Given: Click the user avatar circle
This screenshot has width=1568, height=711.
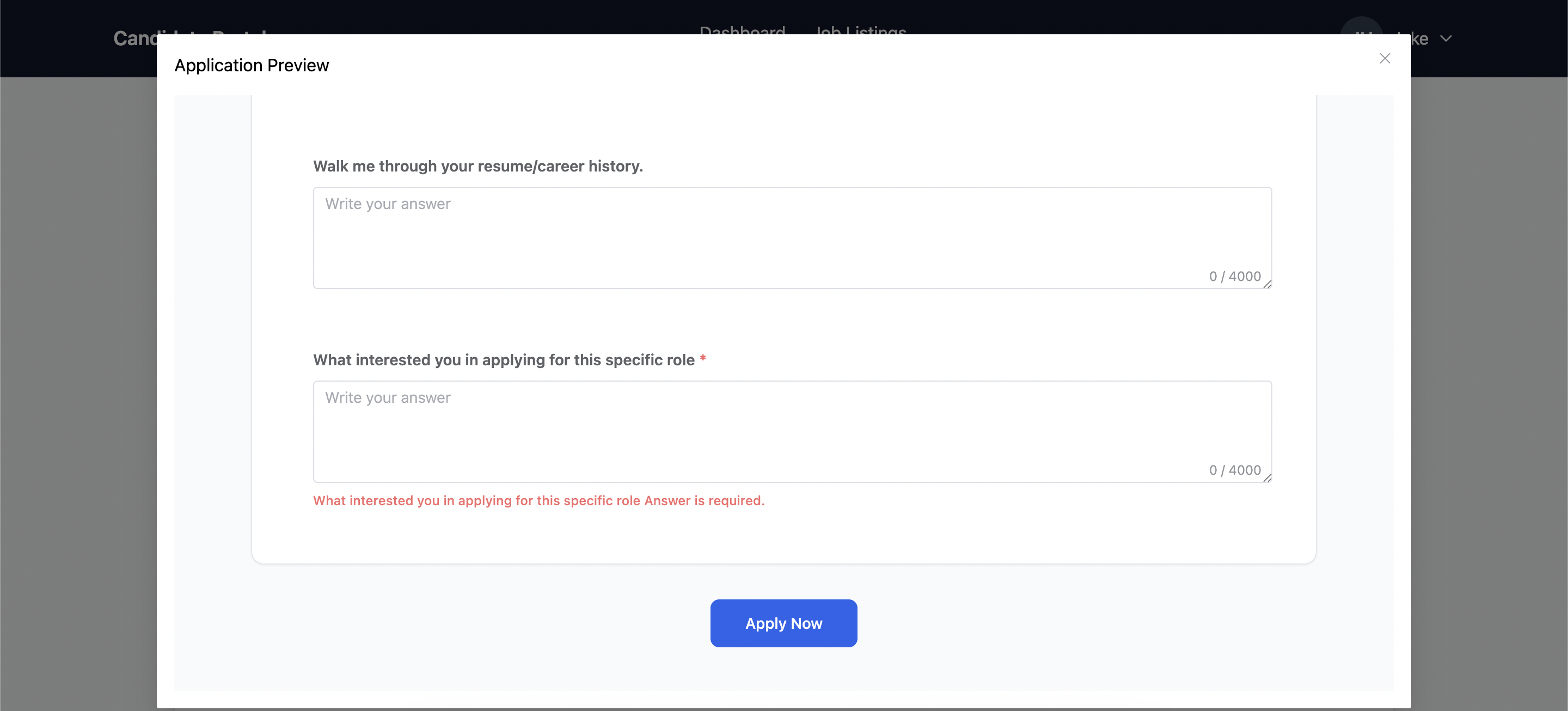Looking at the screenshot, I should [1361, 26].
